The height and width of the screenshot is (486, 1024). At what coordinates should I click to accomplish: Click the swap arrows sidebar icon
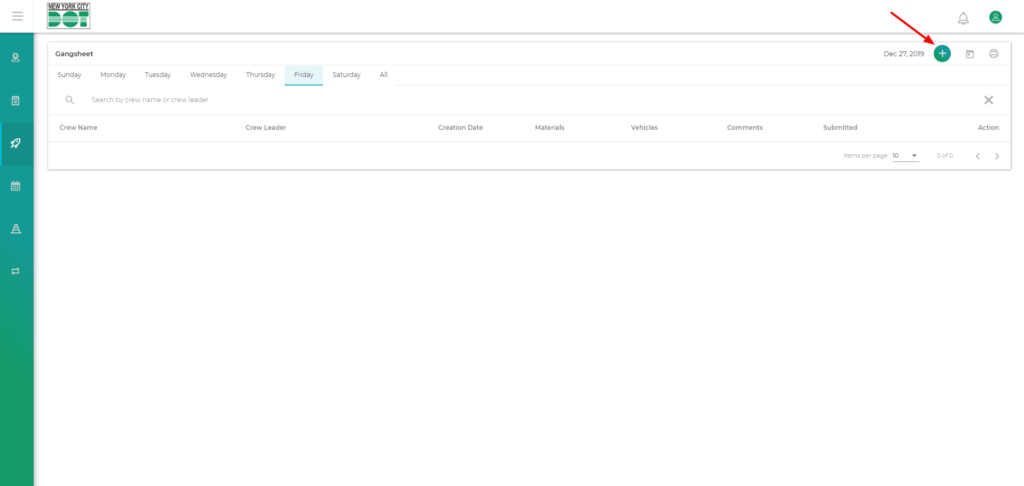click(16, 271)
